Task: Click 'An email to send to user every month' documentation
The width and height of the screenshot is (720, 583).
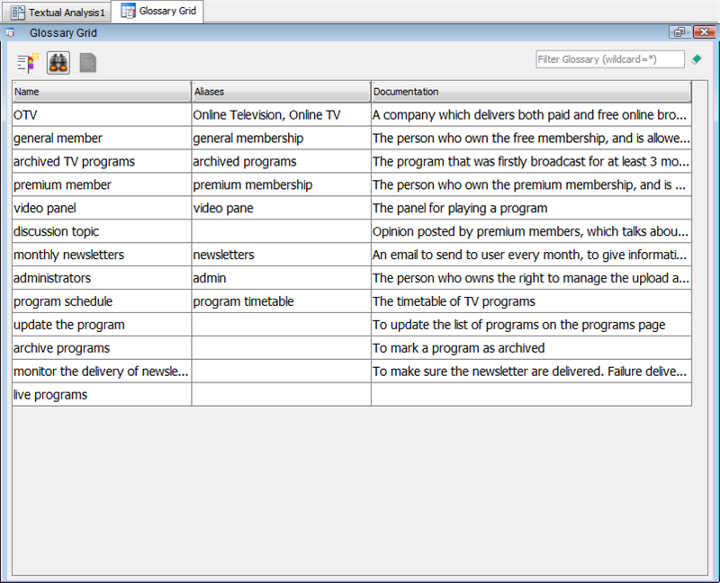Action: (531, 255)
